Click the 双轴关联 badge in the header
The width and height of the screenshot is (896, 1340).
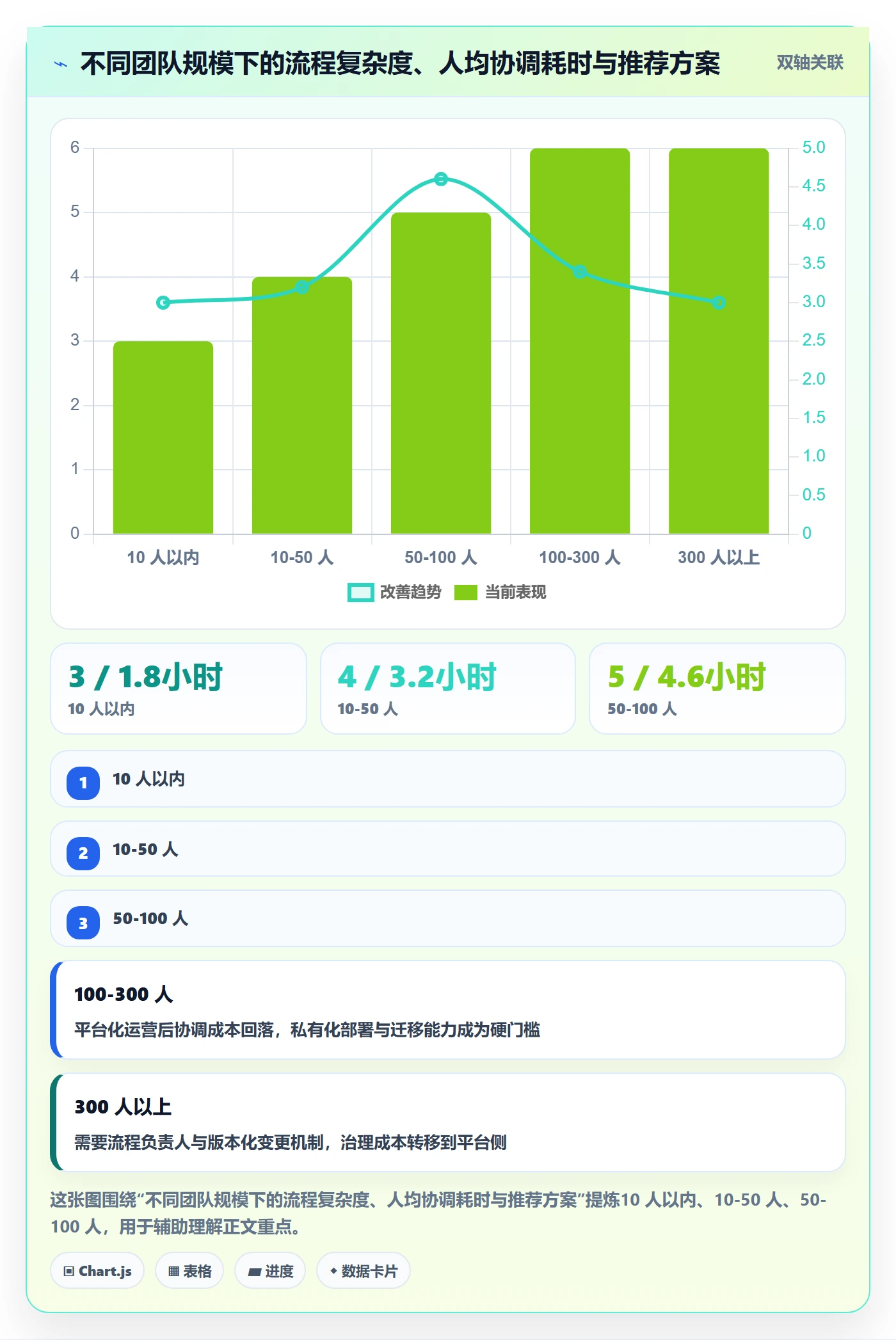pos(810,62)
